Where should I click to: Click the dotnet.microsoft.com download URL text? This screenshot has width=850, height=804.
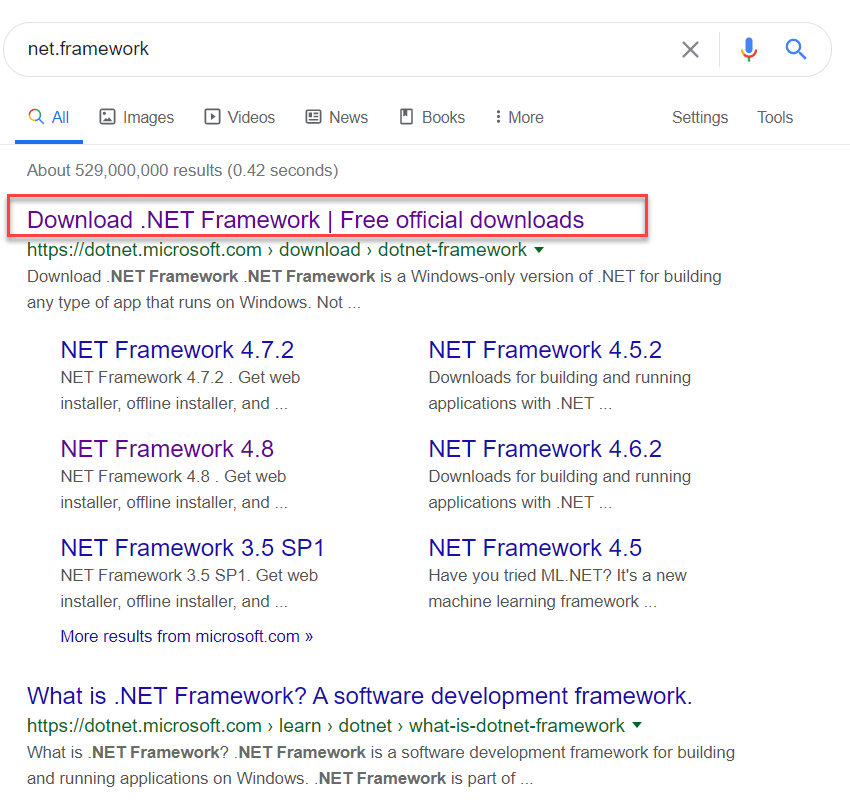pos(276,250)
